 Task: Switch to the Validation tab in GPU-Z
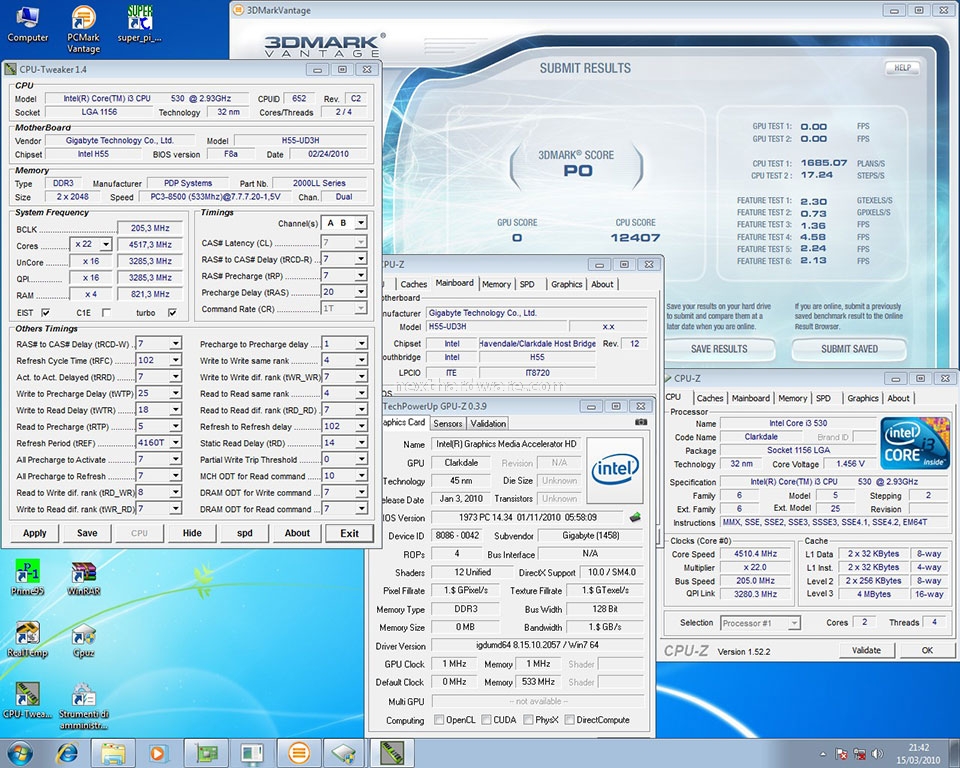[x=488, y=423]
